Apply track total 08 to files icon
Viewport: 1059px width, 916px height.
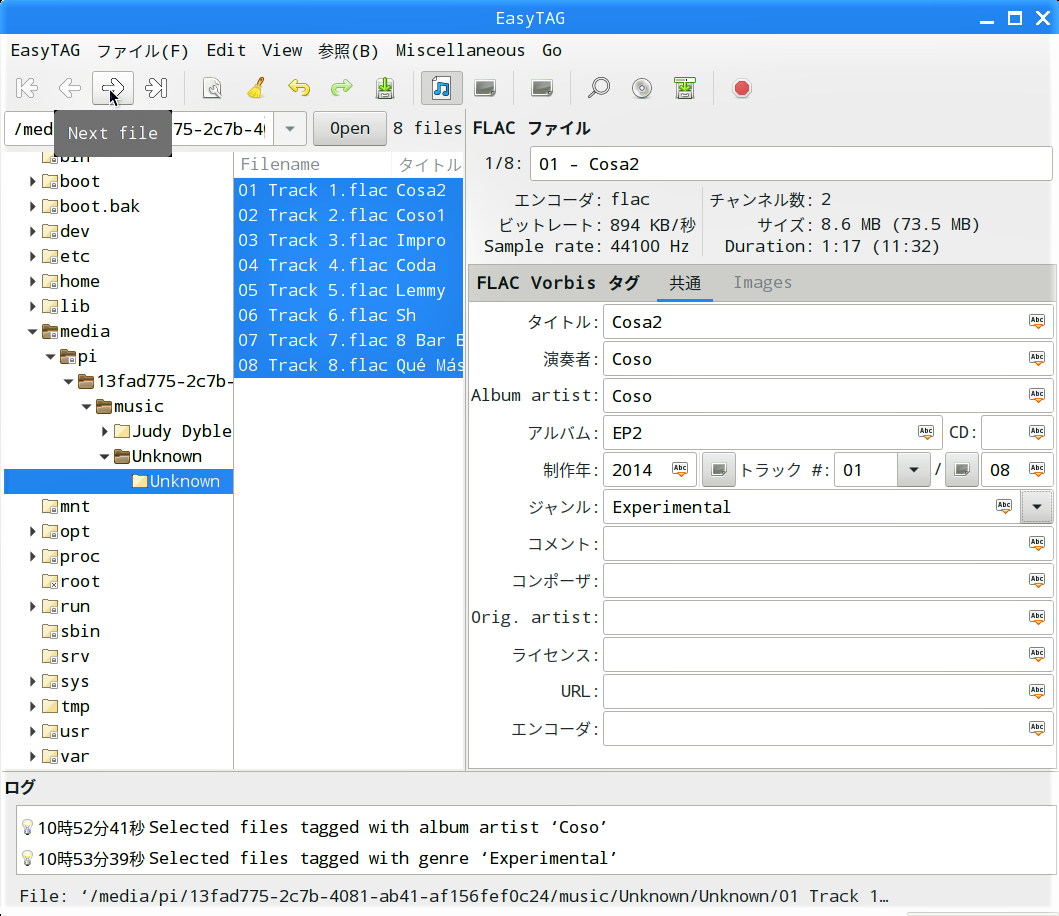pyautogui.click(x=1037, y=469)
